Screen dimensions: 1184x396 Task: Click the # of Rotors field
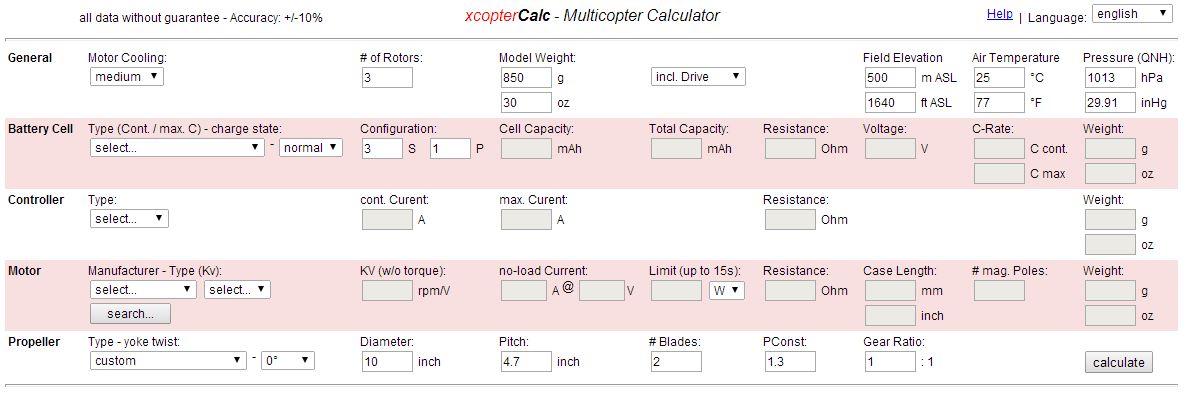point(387,77)
